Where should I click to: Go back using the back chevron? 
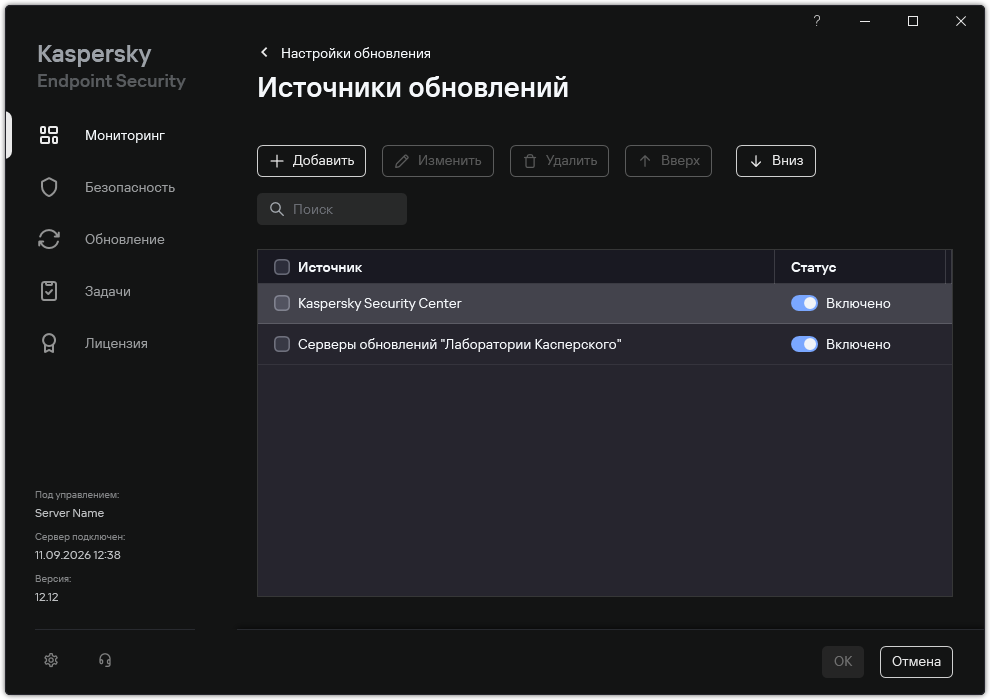pos(265,53)
